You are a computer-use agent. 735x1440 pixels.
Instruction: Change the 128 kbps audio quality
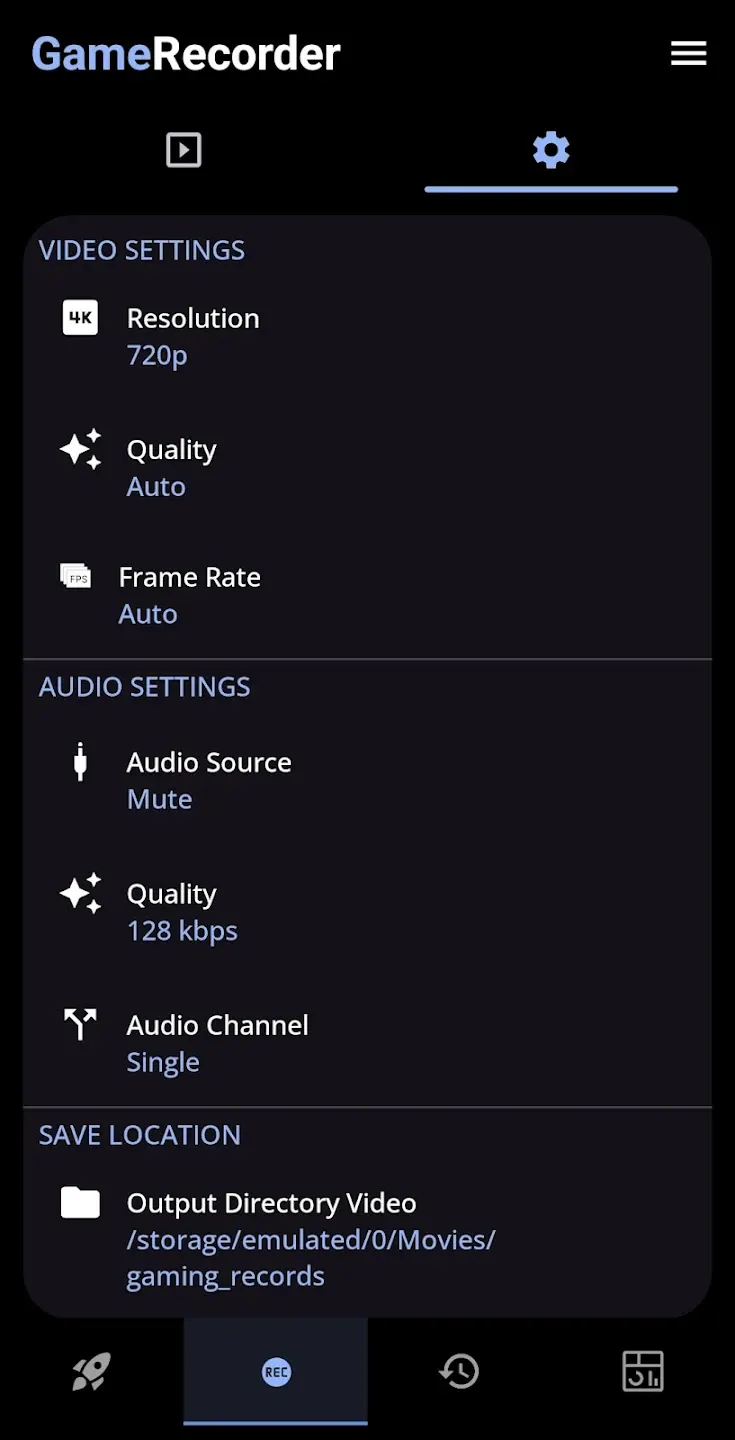coord(182,912)
